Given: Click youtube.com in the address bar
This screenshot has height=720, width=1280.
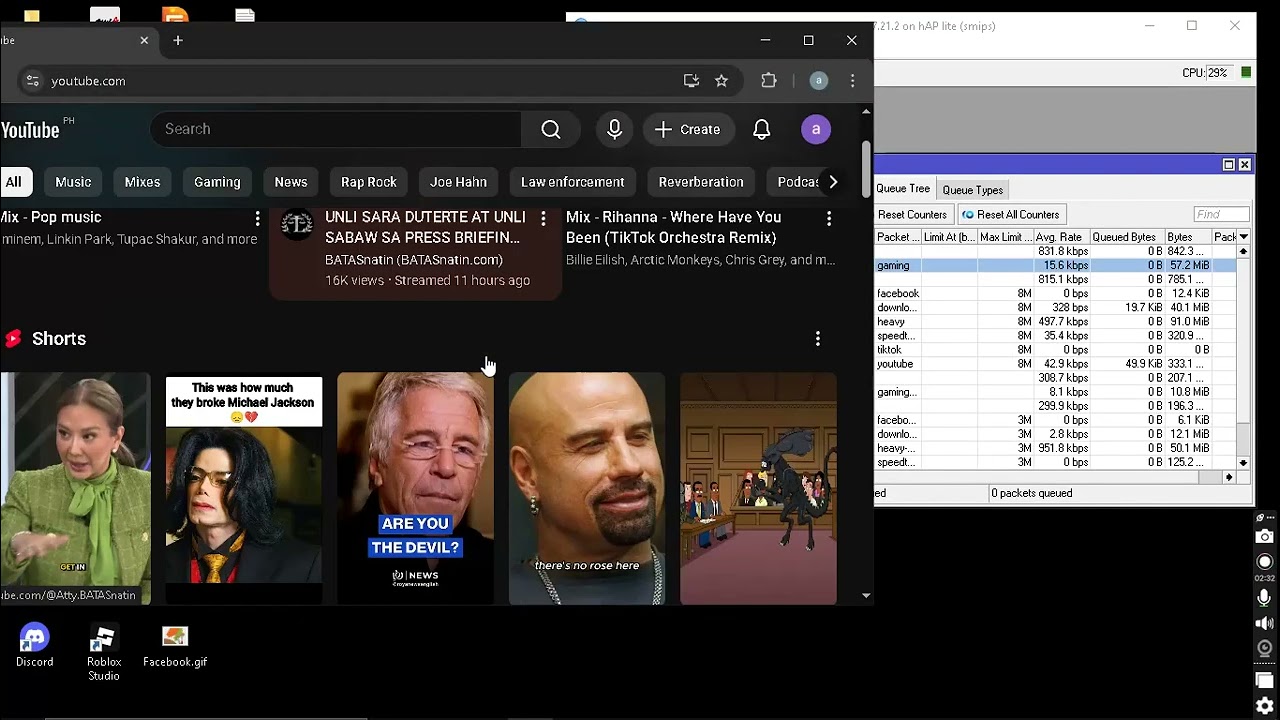Looking at the screenshot, I should [x=88, y=81].
